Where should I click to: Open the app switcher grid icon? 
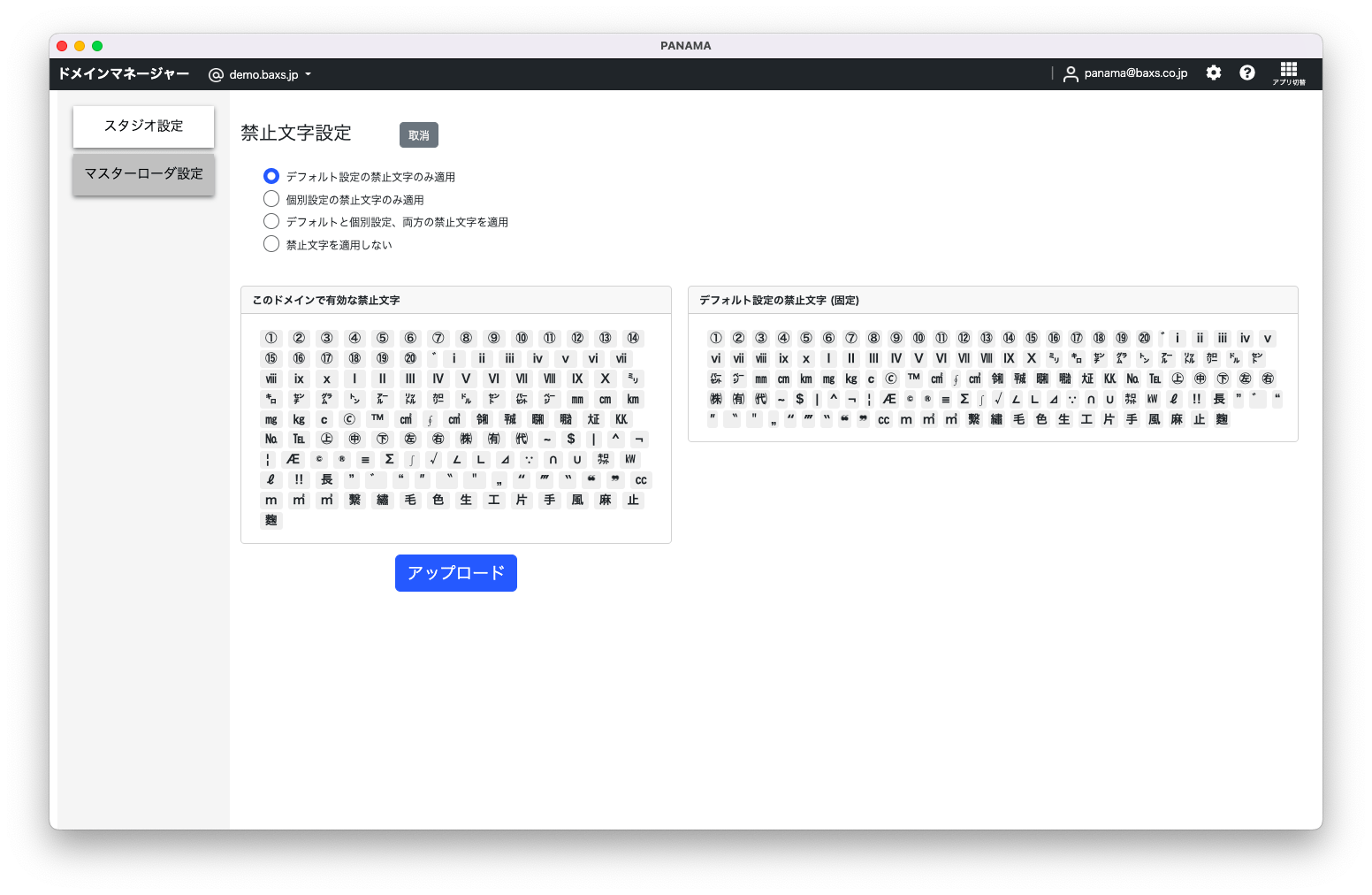[x=1289, y=73]
